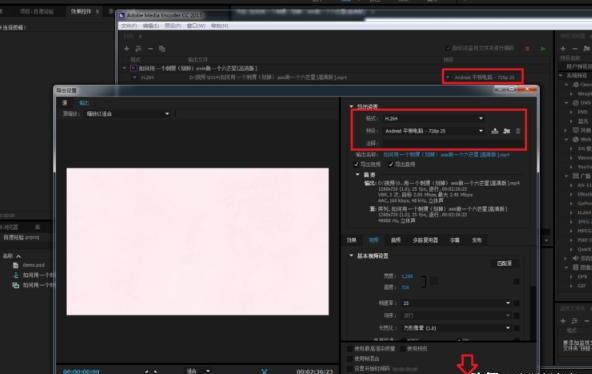Save the export preset with the save icon
Screen dimensions: 592x374
click(495, 131)
